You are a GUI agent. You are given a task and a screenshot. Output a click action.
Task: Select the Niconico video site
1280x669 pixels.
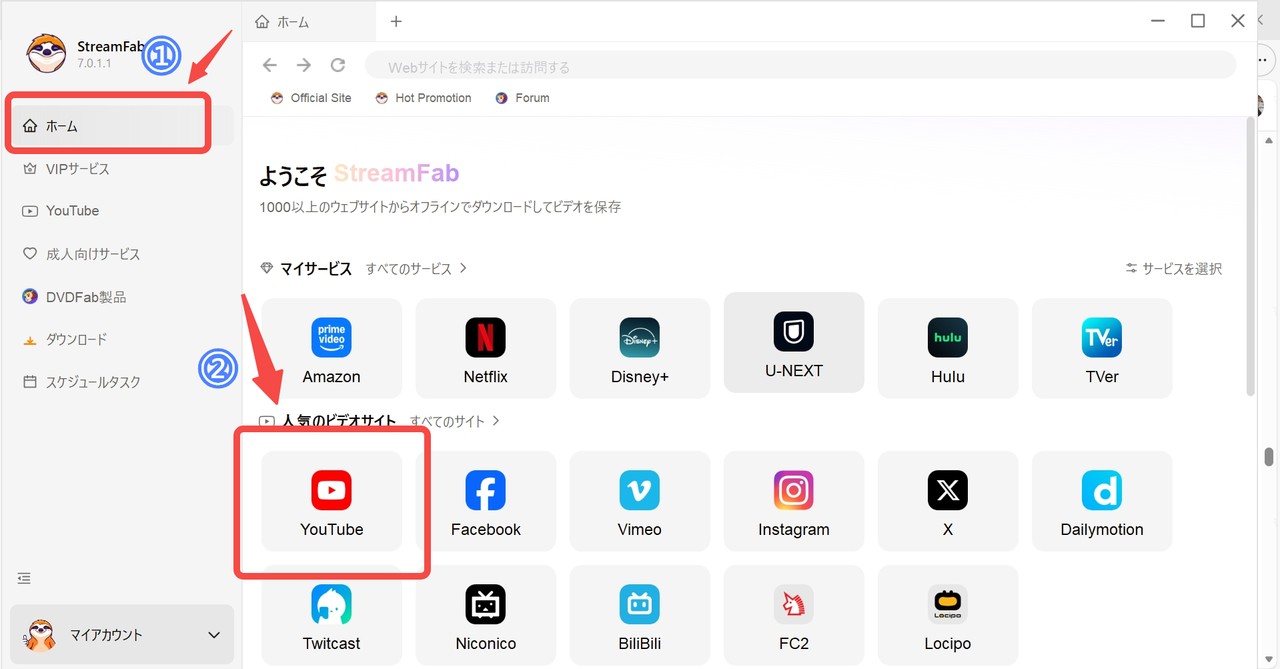485,615
